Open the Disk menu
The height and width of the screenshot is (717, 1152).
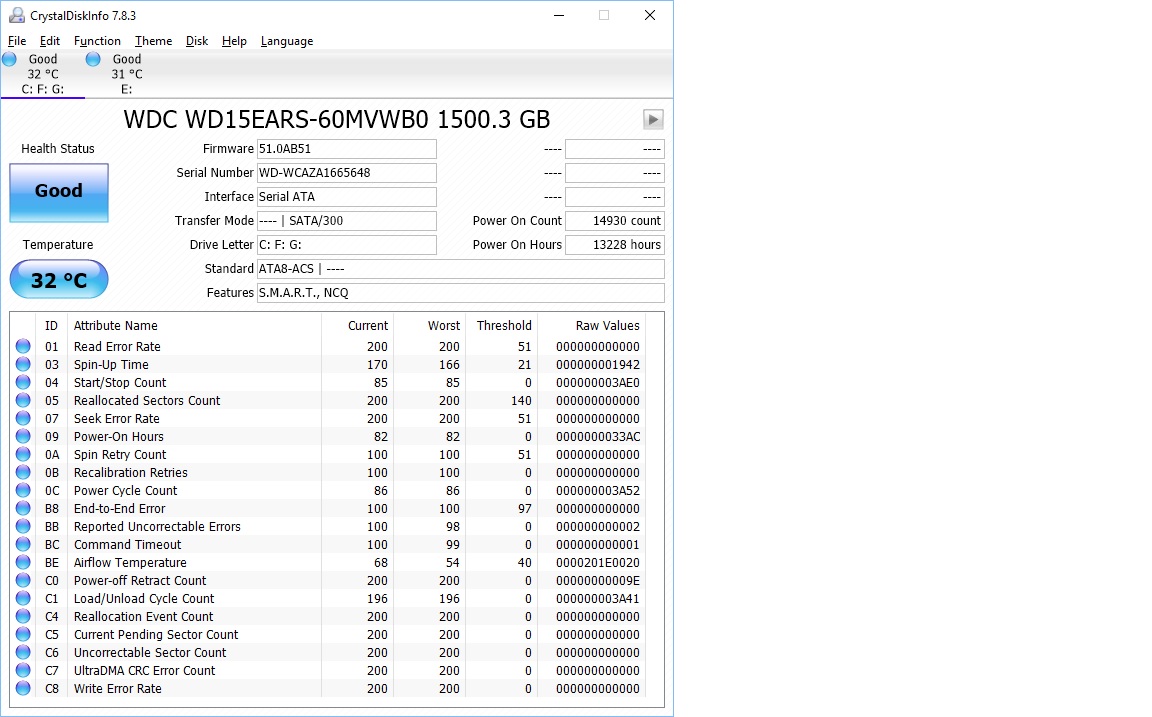coord(196,41)
